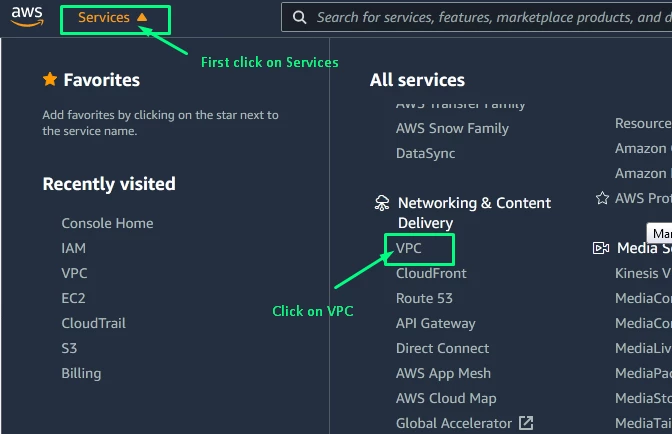The width and height of the screenshot is (672, 434).
Task: Open AWS Cloud Map service
Action: coord(446,398)
